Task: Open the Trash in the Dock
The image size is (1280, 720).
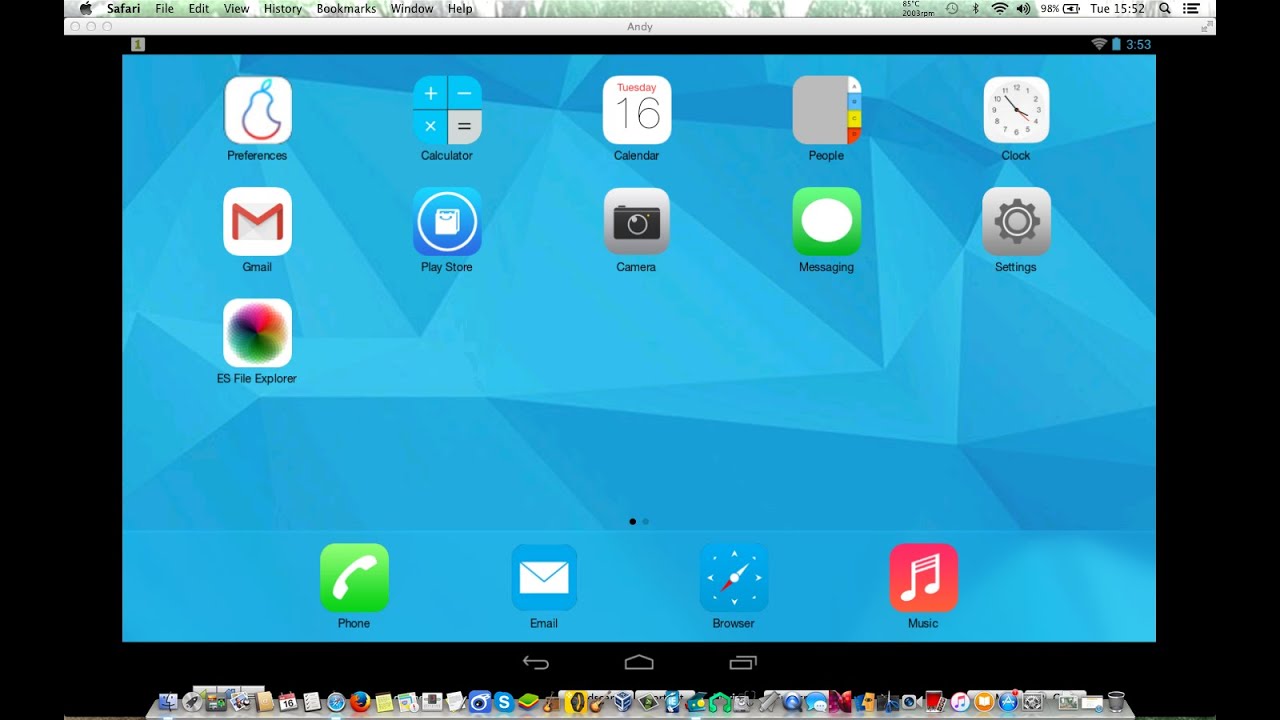Action: coord(1117,702)
